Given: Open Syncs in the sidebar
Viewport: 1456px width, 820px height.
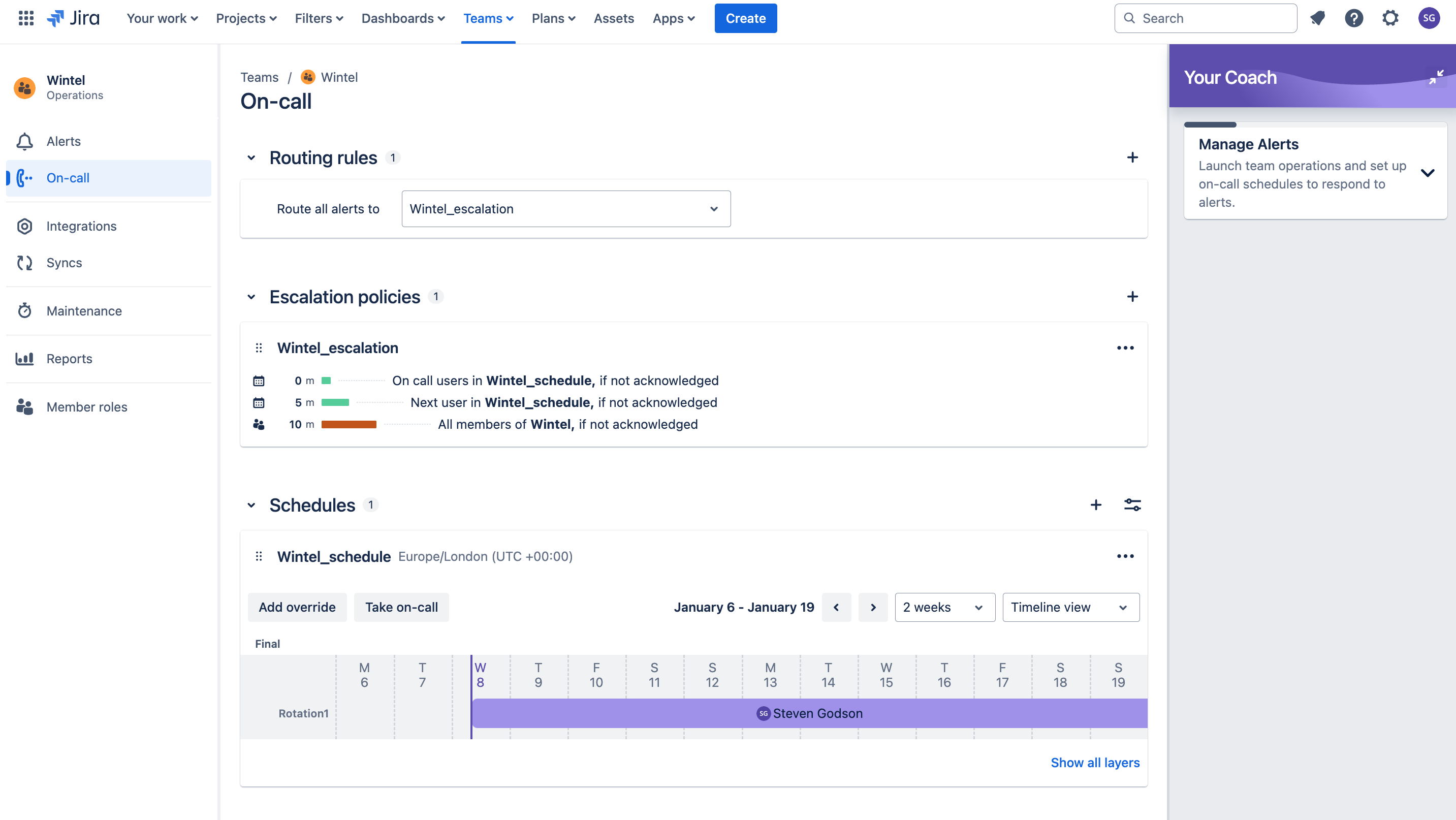Looking at the screenshot, I should pyautogui.click(x=108, y=263).
